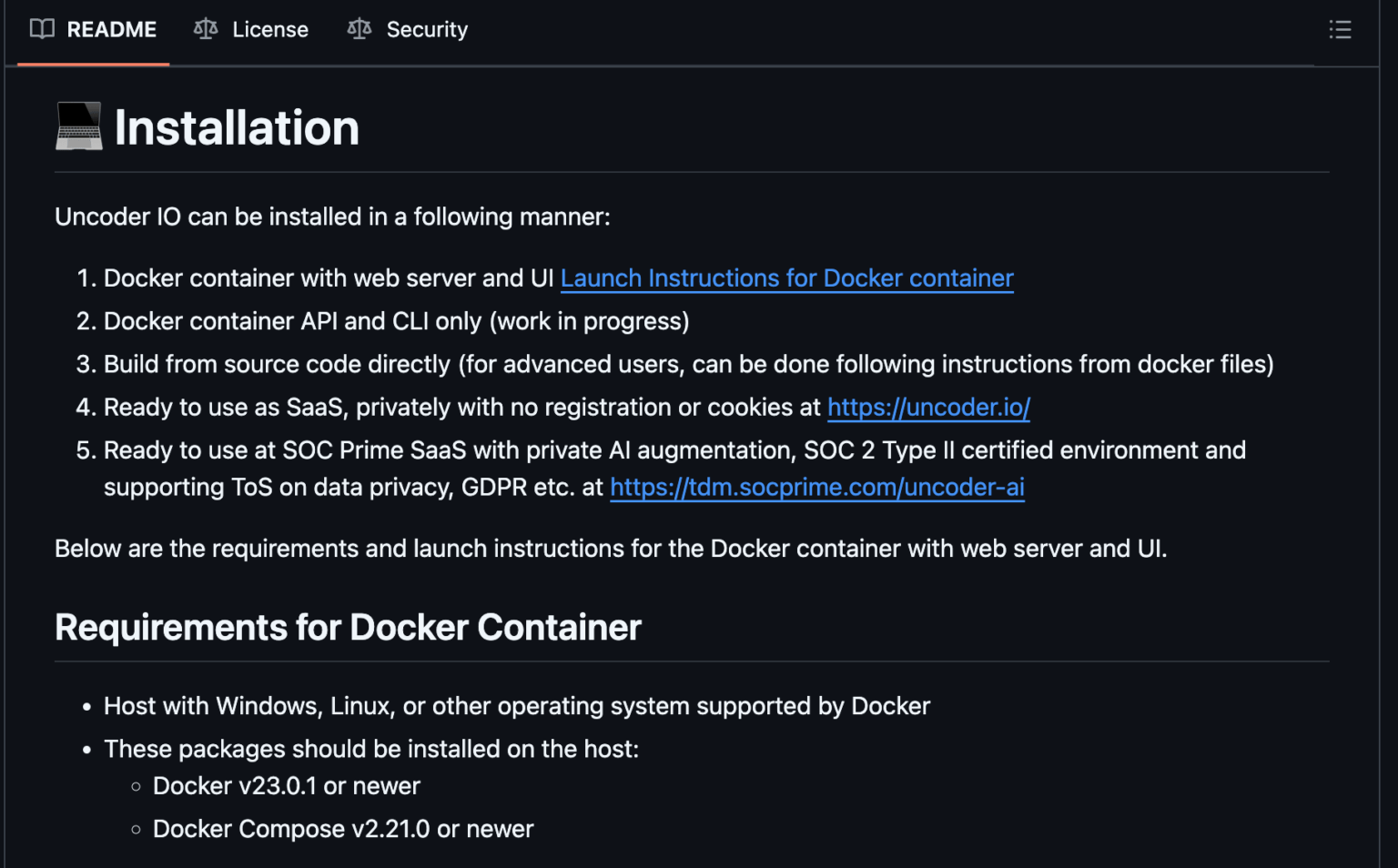Click the scales icon beside License
1398x868 pixels.
[205, 28]
